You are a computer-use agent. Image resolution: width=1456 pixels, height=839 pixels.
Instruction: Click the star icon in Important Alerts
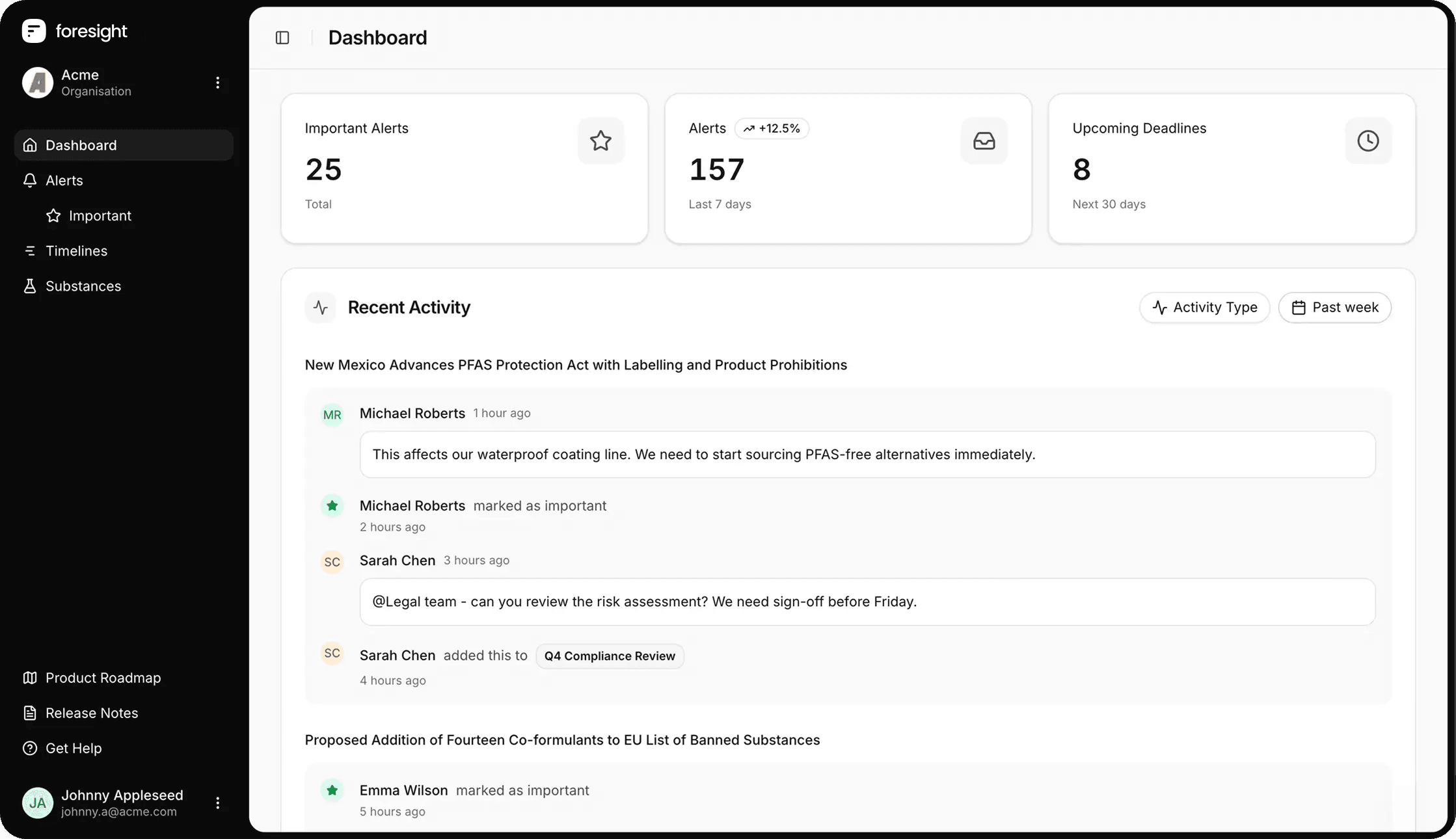pos(600,140)
